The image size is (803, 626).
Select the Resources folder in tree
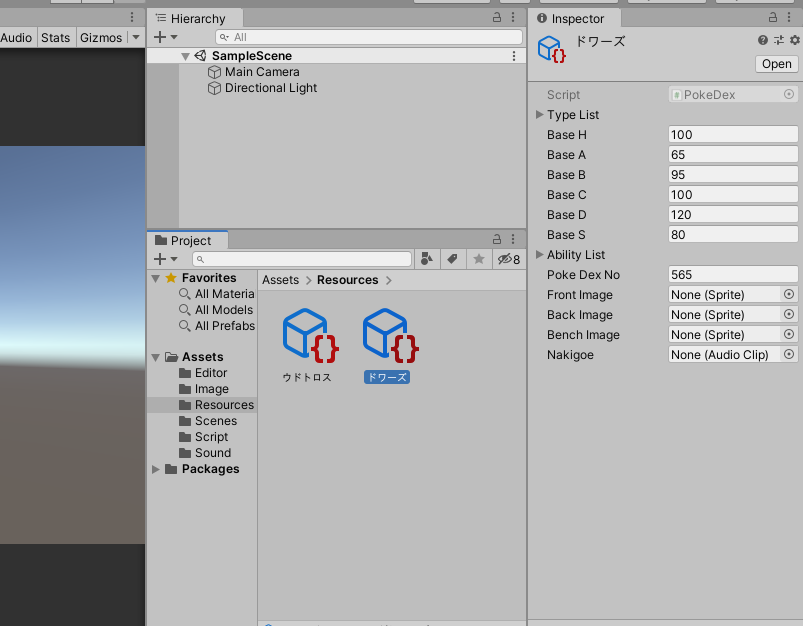(216, 405)
